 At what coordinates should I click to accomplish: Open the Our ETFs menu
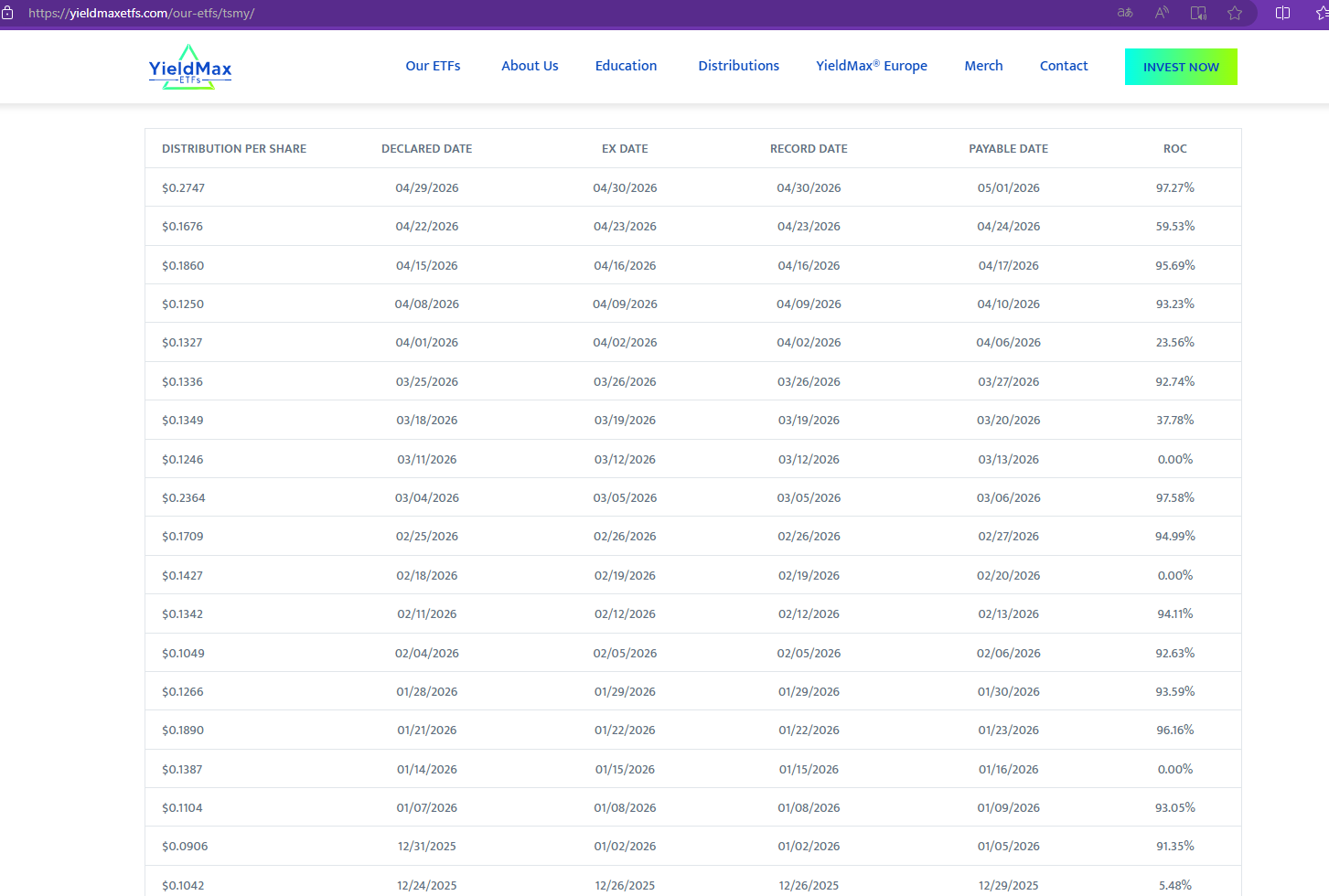pyautogui.click(x=433, y=66)
